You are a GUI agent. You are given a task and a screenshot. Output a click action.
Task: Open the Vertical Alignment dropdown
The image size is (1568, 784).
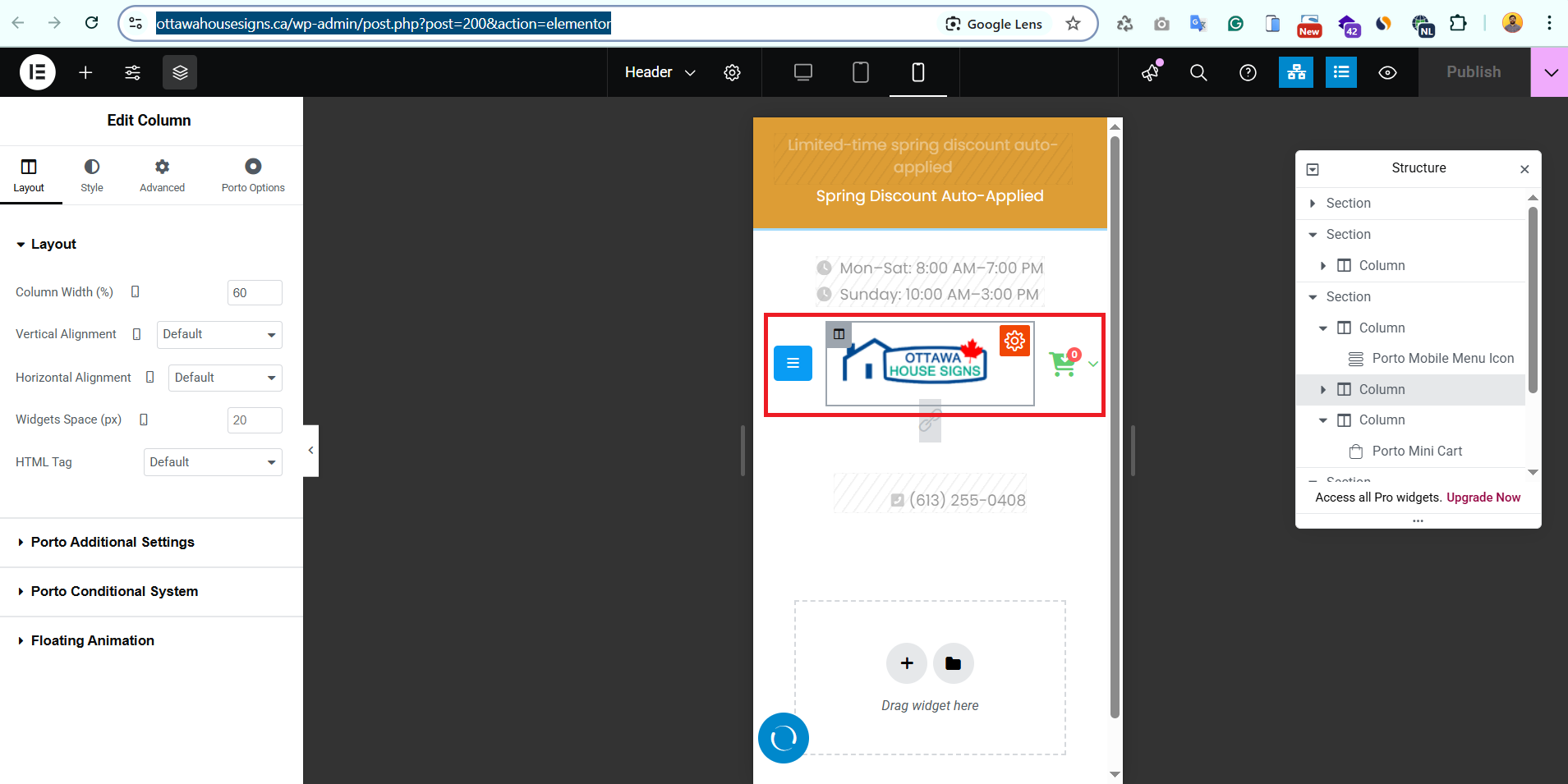tap(219, 334)
